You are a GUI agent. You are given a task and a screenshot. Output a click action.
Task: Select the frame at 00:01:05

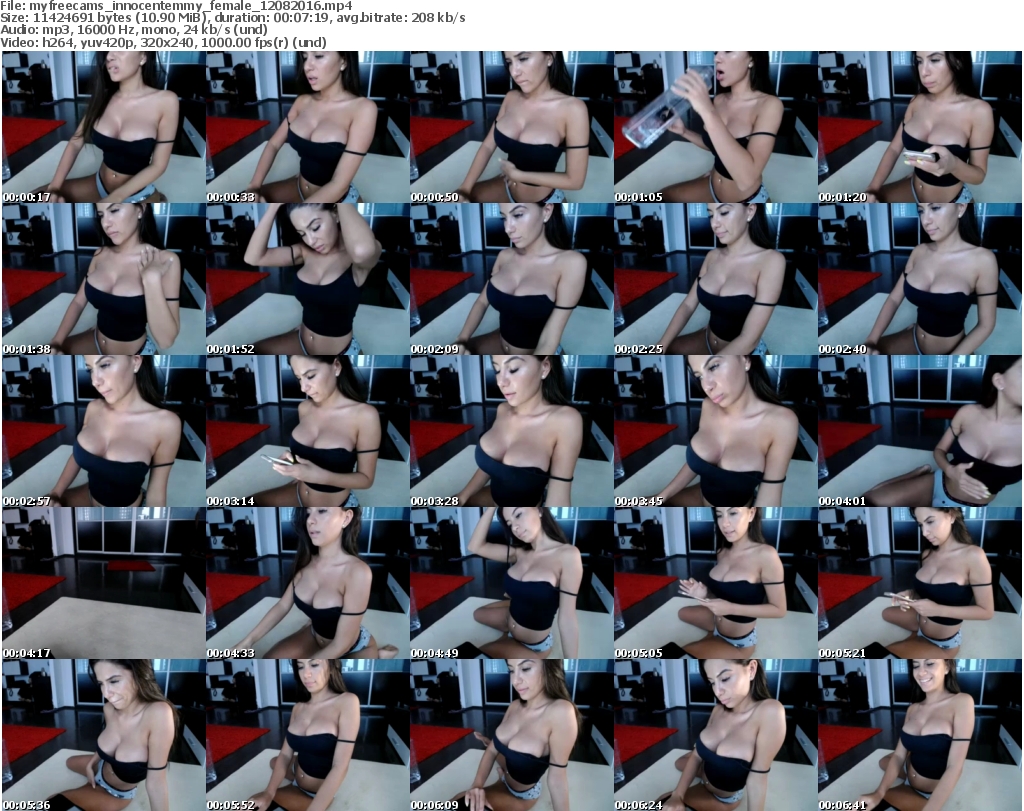(x=715, y=127)
